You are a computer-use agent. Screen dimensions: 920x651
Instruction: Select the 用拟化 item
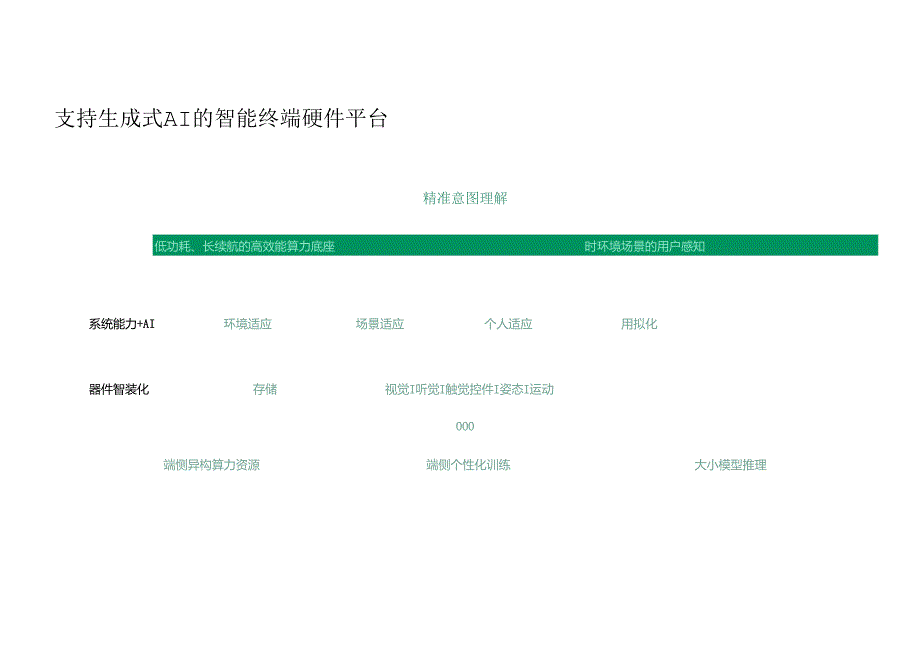tap(641, 323)
